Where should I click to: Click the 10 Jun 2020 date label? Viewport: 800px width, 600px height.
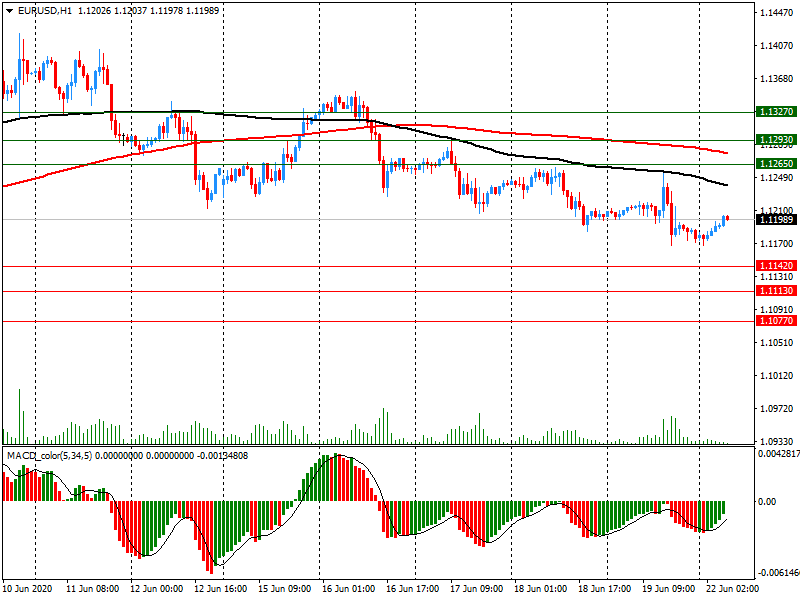(x=30, y=590)
